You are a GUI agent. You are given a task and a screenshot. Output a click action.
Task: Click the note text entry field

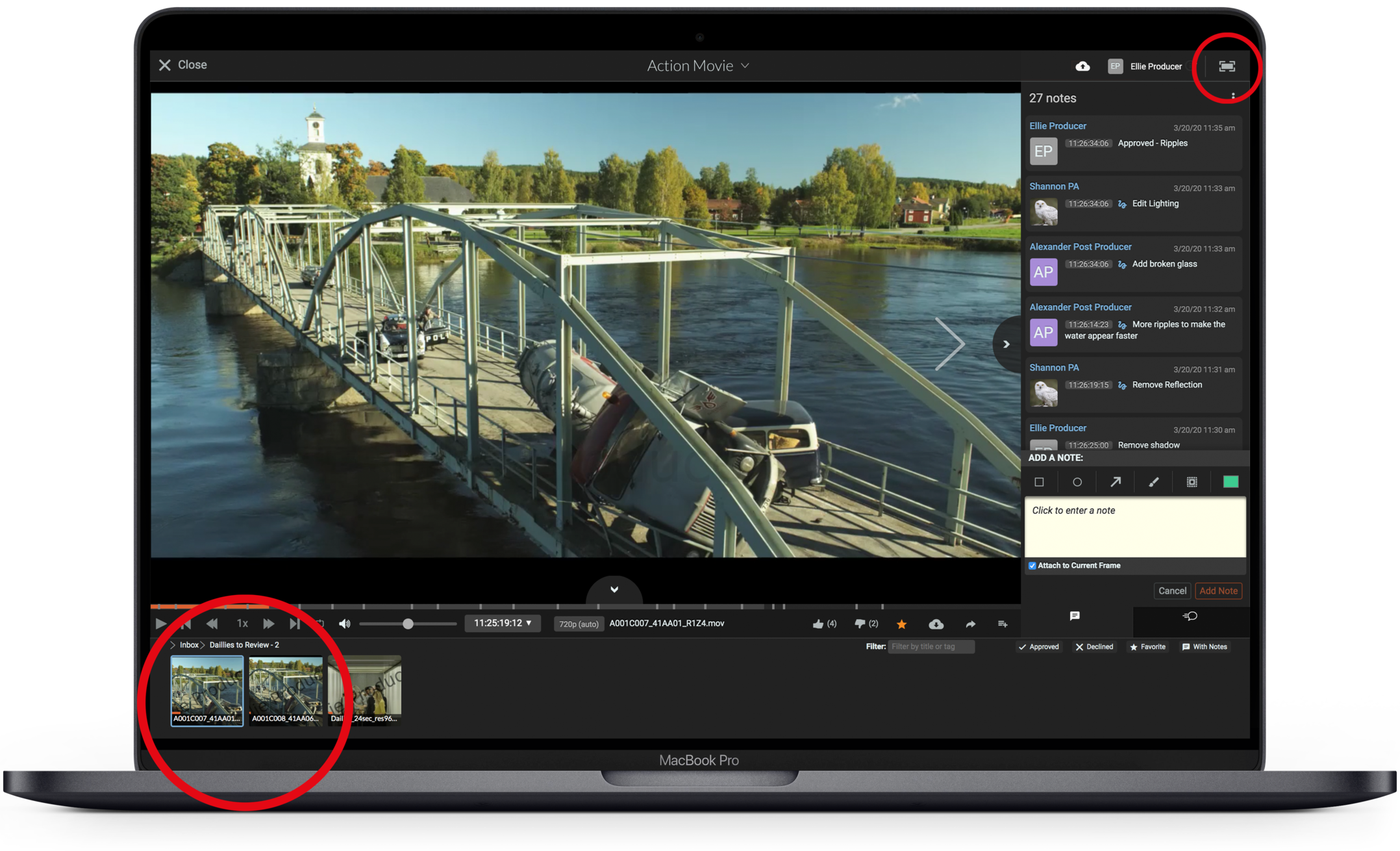[1135, 527]
